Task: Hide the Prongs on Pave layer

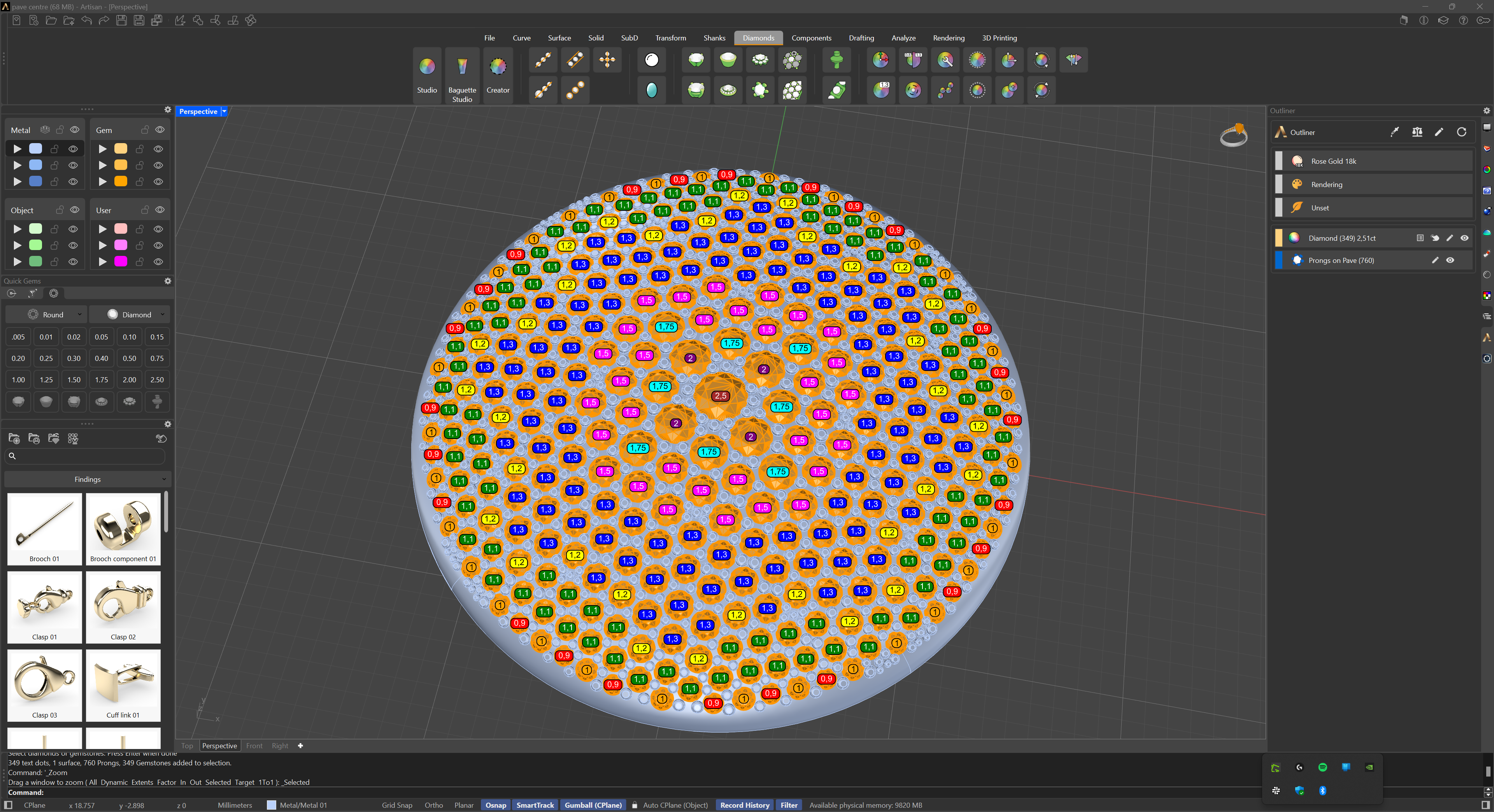Action: pyautogui.click(x=1450, y=260)
